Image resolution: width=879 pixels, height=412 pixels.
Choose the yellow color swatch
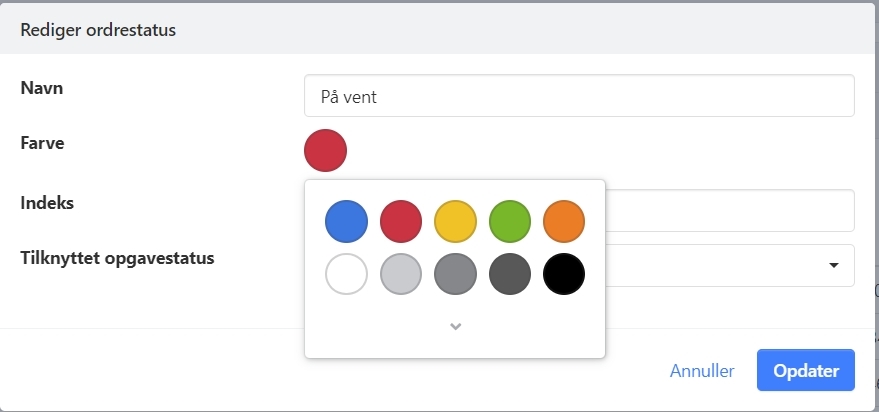[455, 221]
